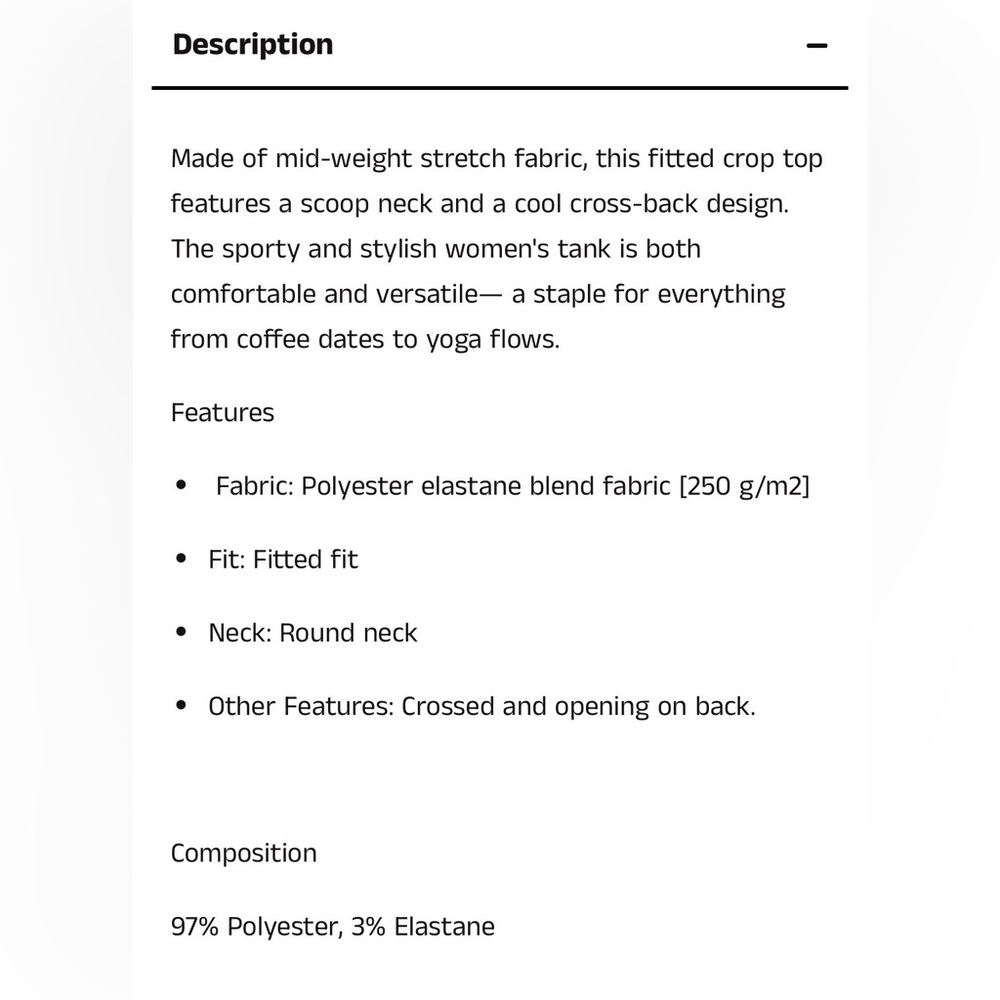Click the Fit: Fitted fit bullet

(x=283, y=559)
